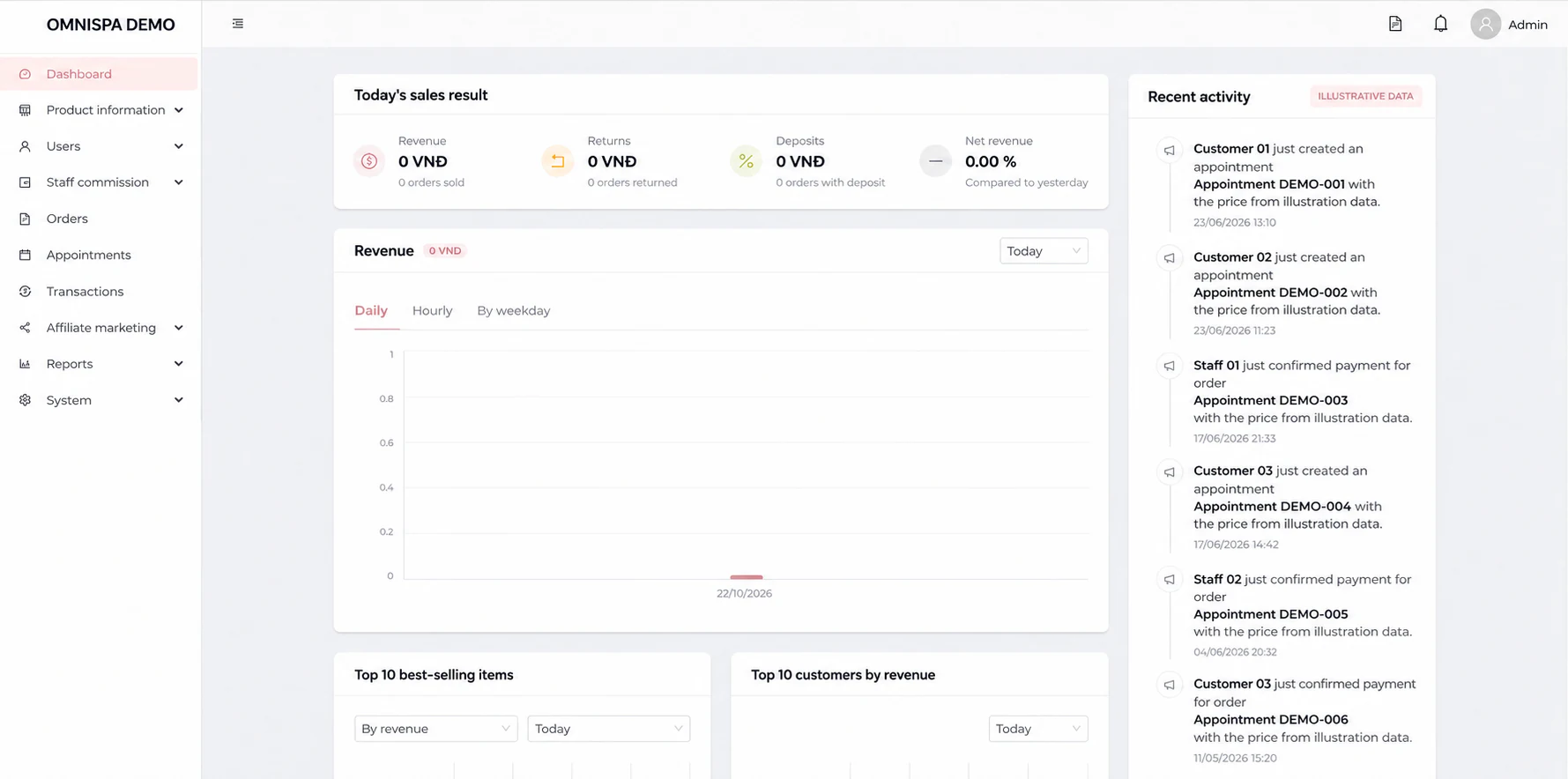Expand the Reports submenu chevron

[179, 364]
